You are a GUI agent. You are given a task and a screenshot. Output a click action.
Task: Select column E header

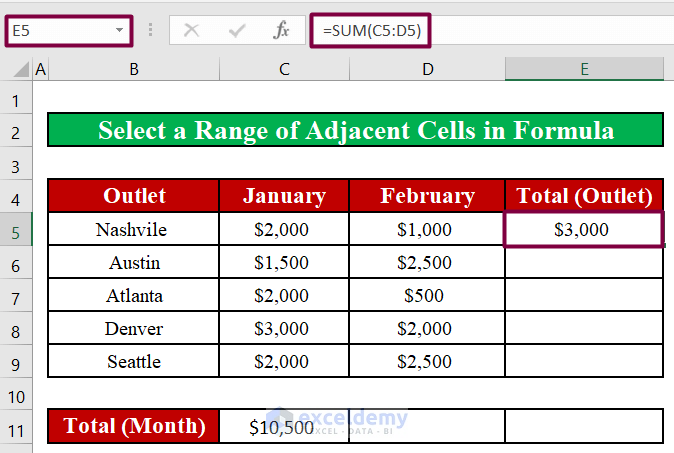[584, 69]
